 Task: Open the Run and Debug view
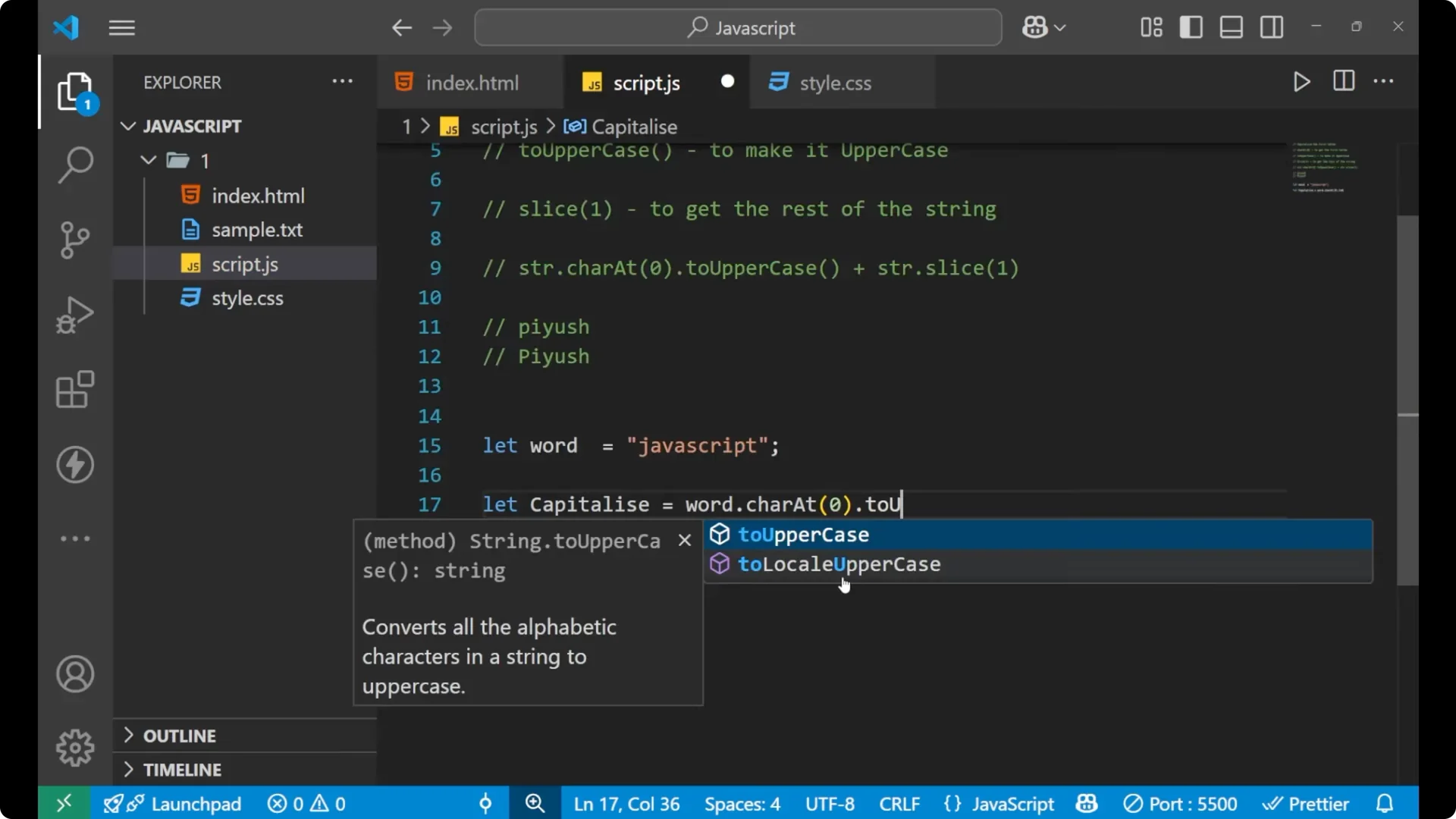(74, 314)
